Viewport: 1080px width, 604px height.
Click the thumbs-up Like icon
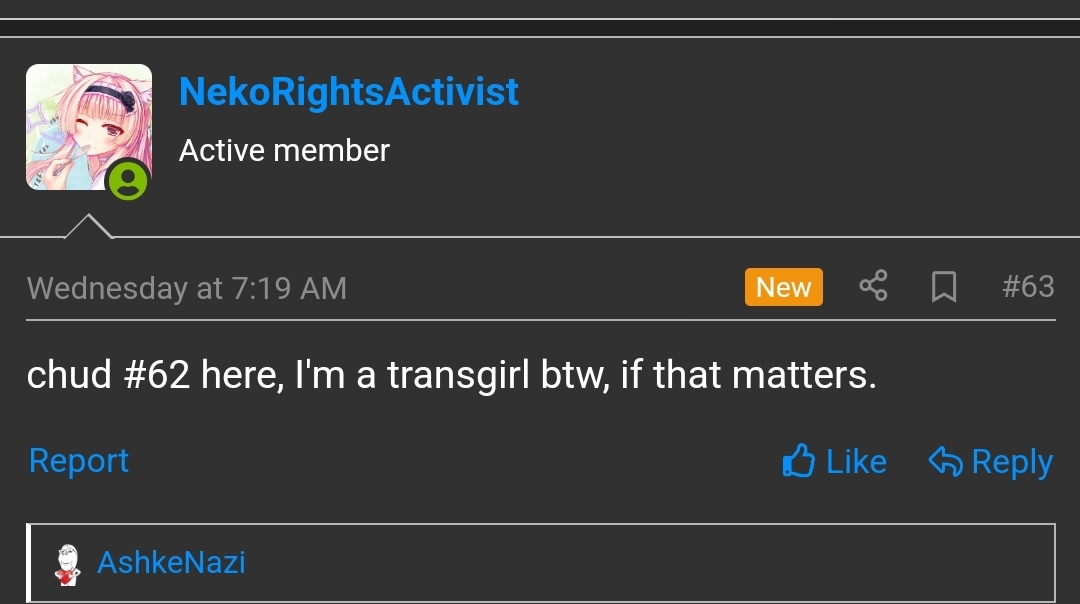click(x=799, y=460)
